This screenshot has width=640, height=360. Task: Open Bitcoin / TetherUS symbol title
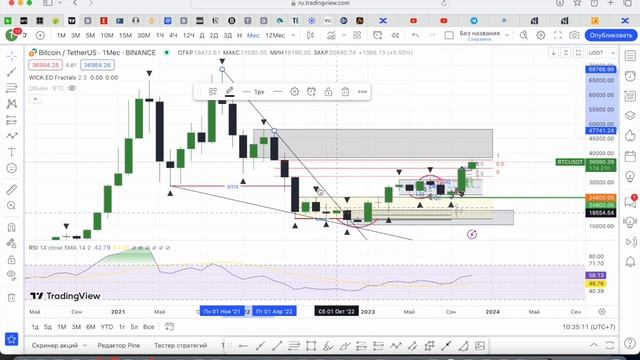coord(97,53)
